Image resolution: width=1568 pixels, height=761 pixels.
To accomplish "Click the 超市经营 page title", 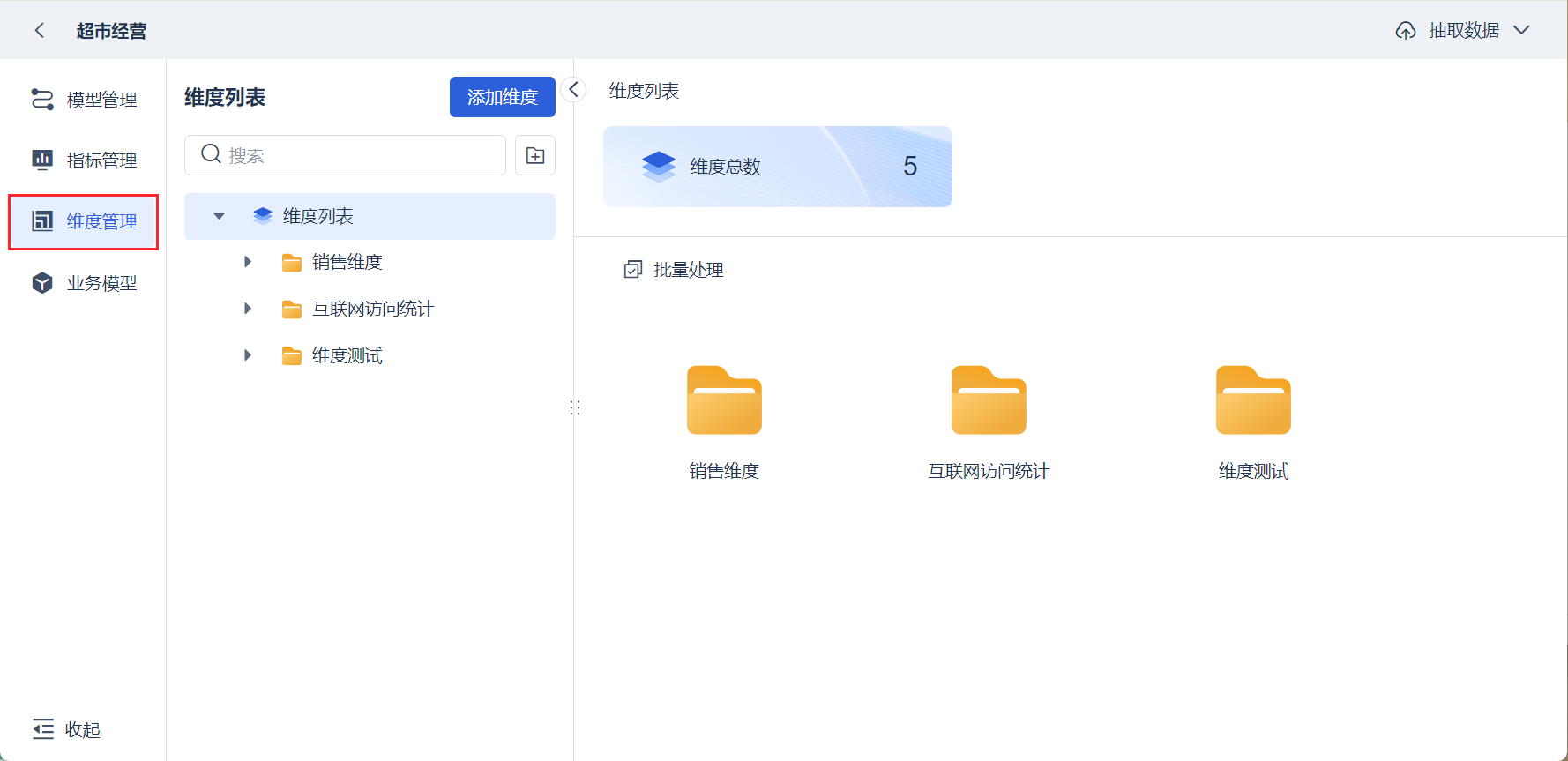I will click(x=111, y=31).
